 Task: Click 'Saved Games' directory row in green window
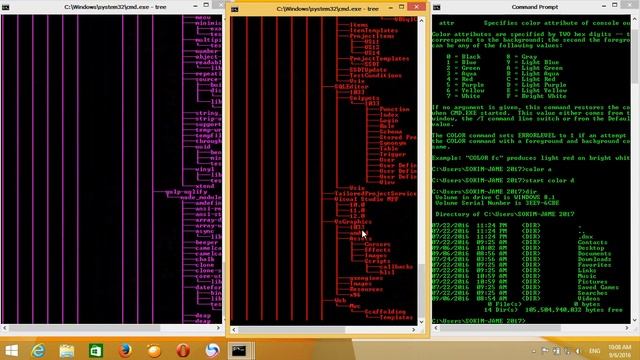[x=525, y=287]
